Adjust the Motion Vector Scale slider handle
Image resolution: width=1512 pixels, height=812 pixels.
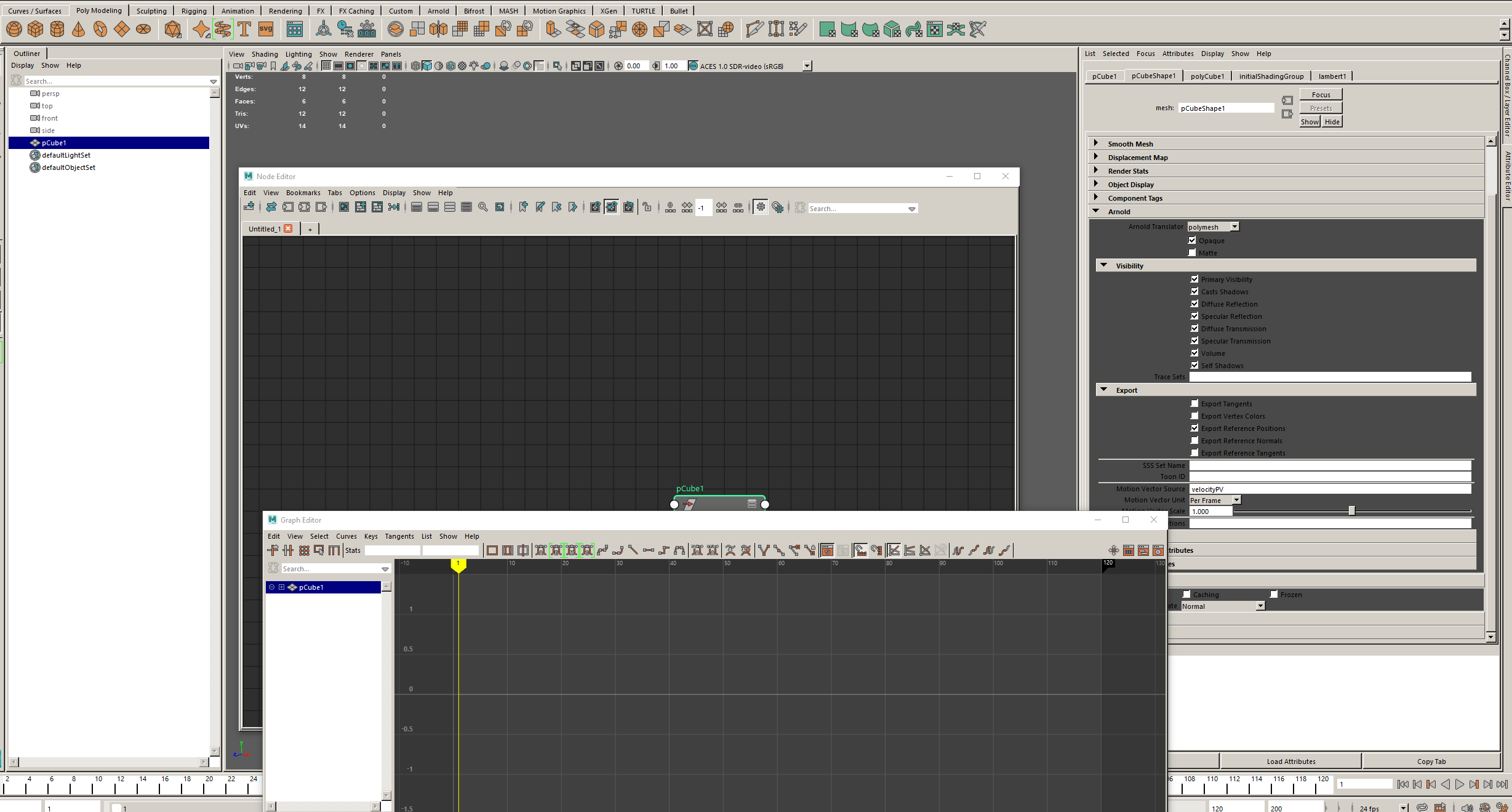click(1351, 511)
